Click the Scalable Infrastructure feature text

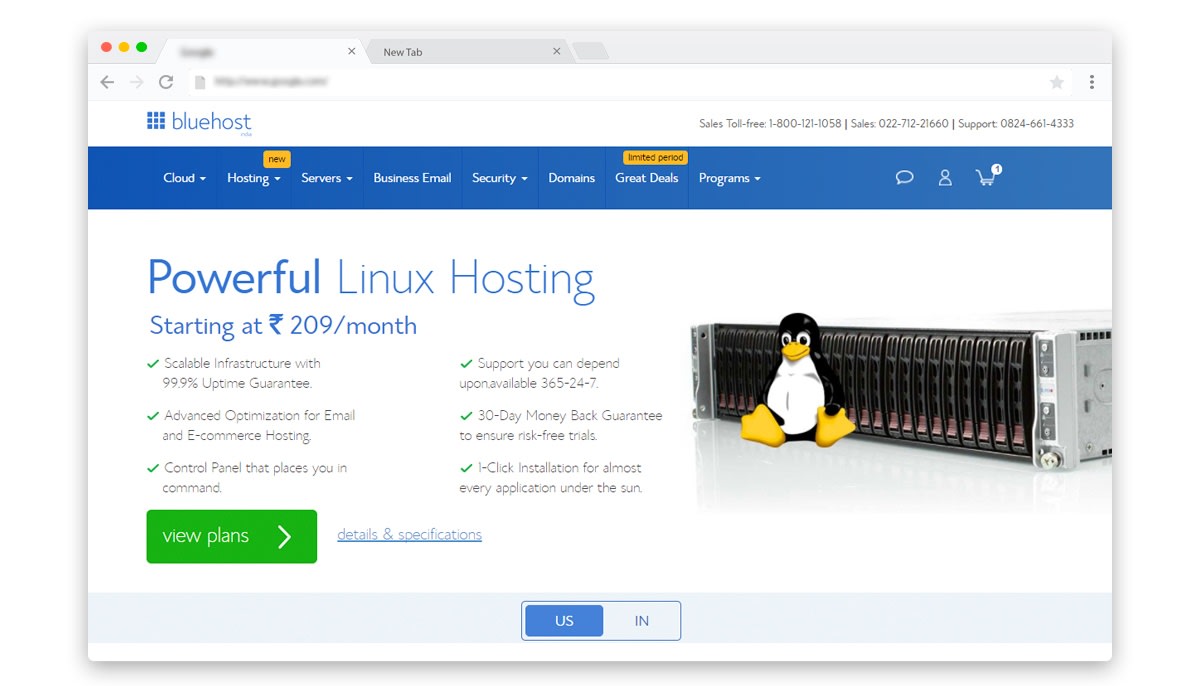234,373
